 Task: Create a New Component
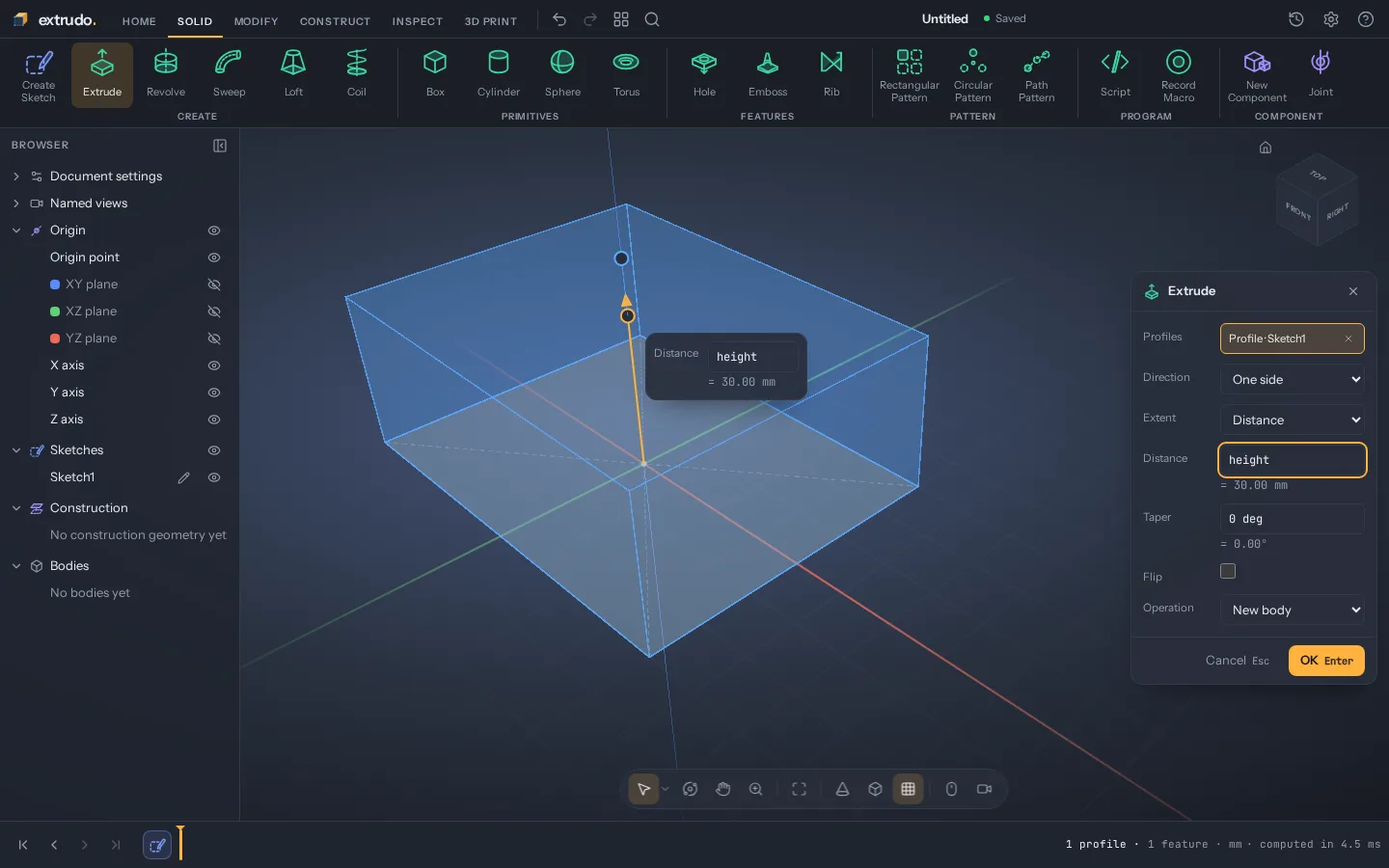1257,74
